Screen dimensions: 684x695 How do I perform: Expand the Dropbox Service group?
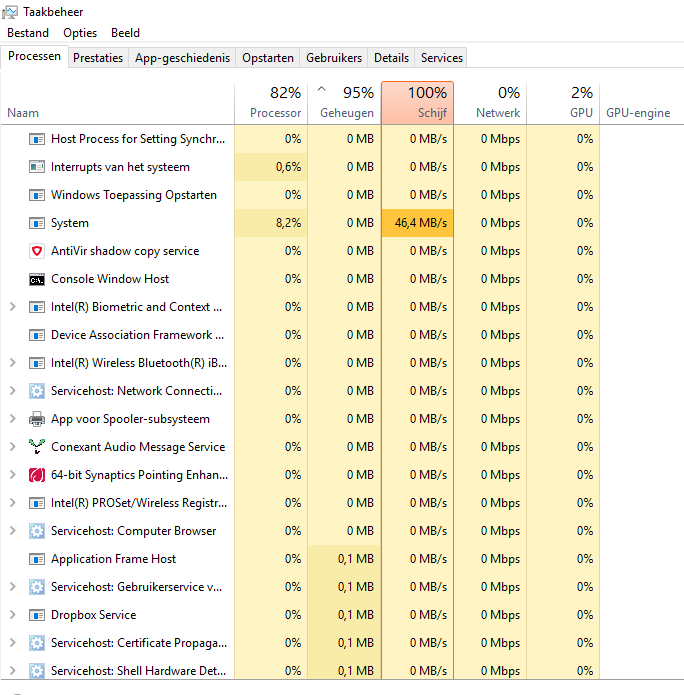(13, 615)
